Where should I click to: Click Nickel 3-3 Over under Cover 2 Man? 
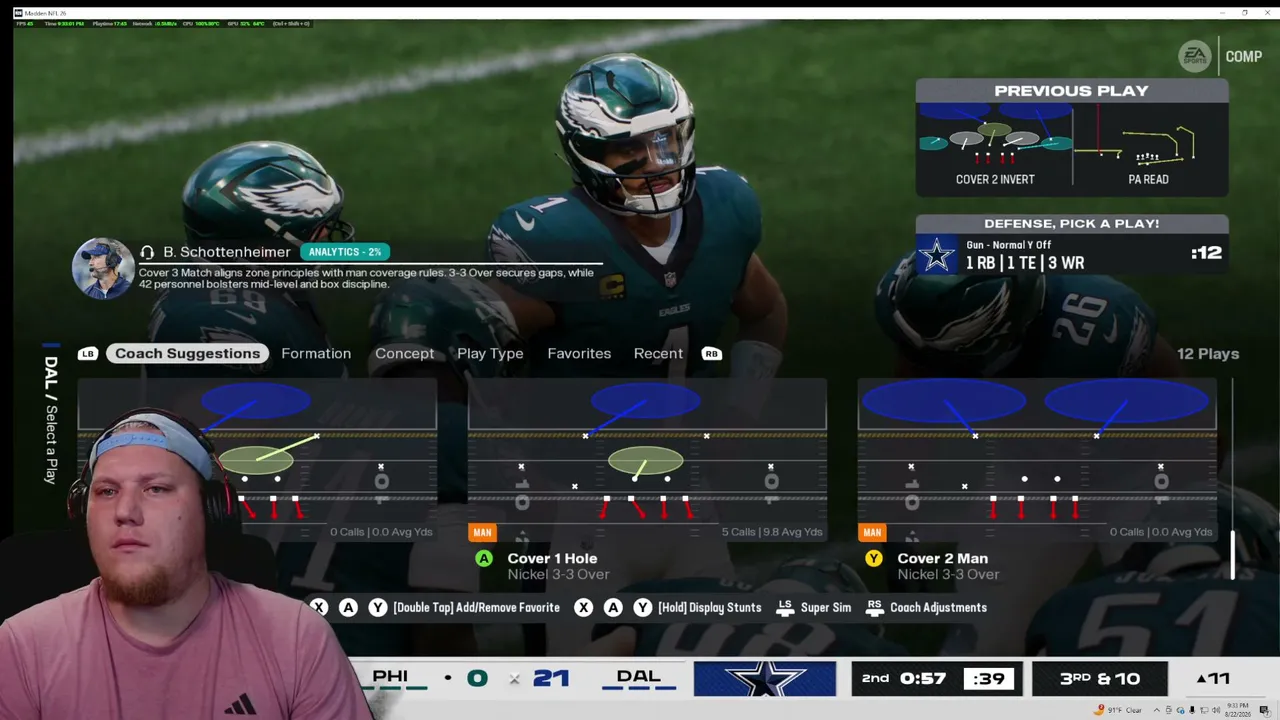click(x=948, y=575)
